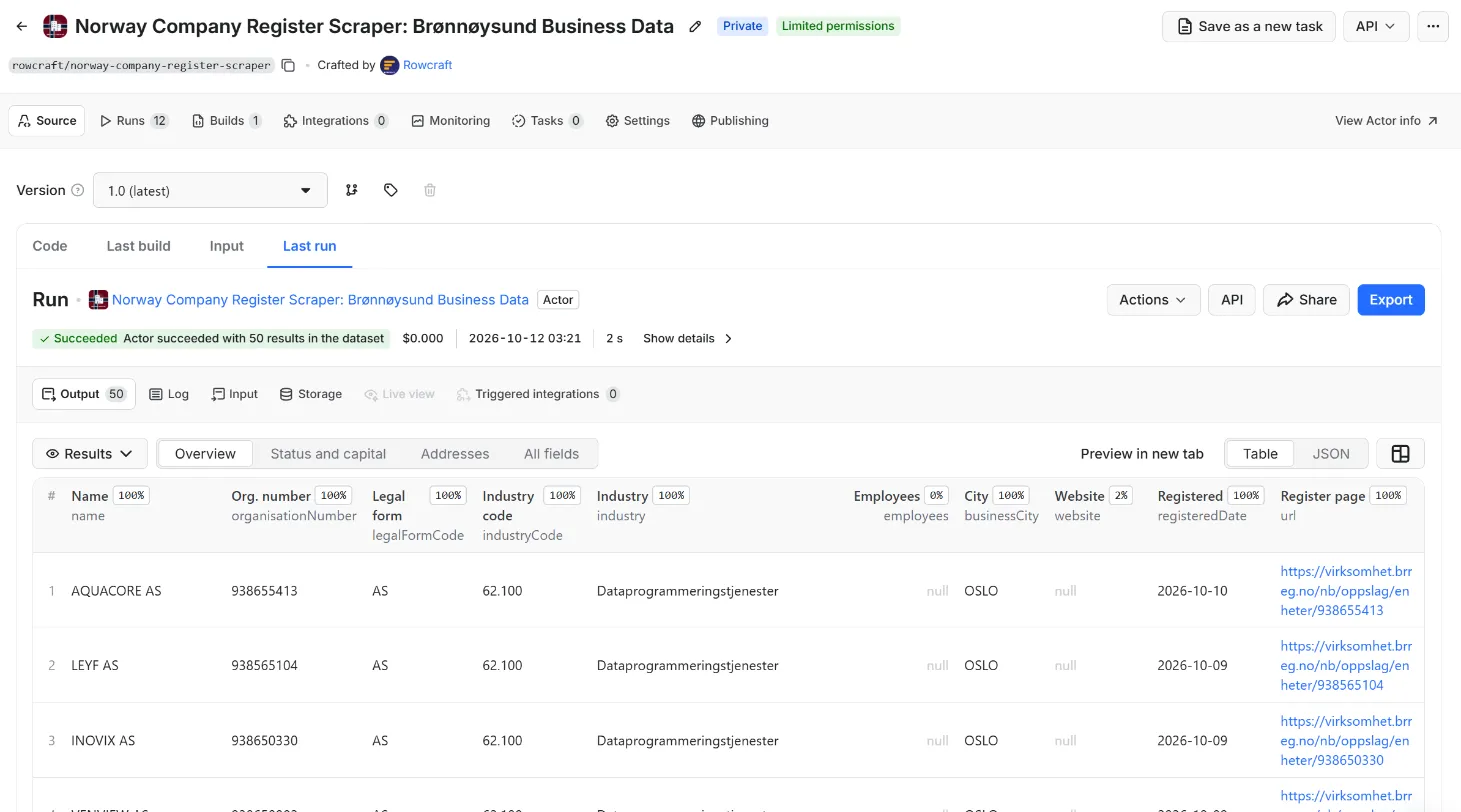Click the Rowcraft author link

point(427,65)
